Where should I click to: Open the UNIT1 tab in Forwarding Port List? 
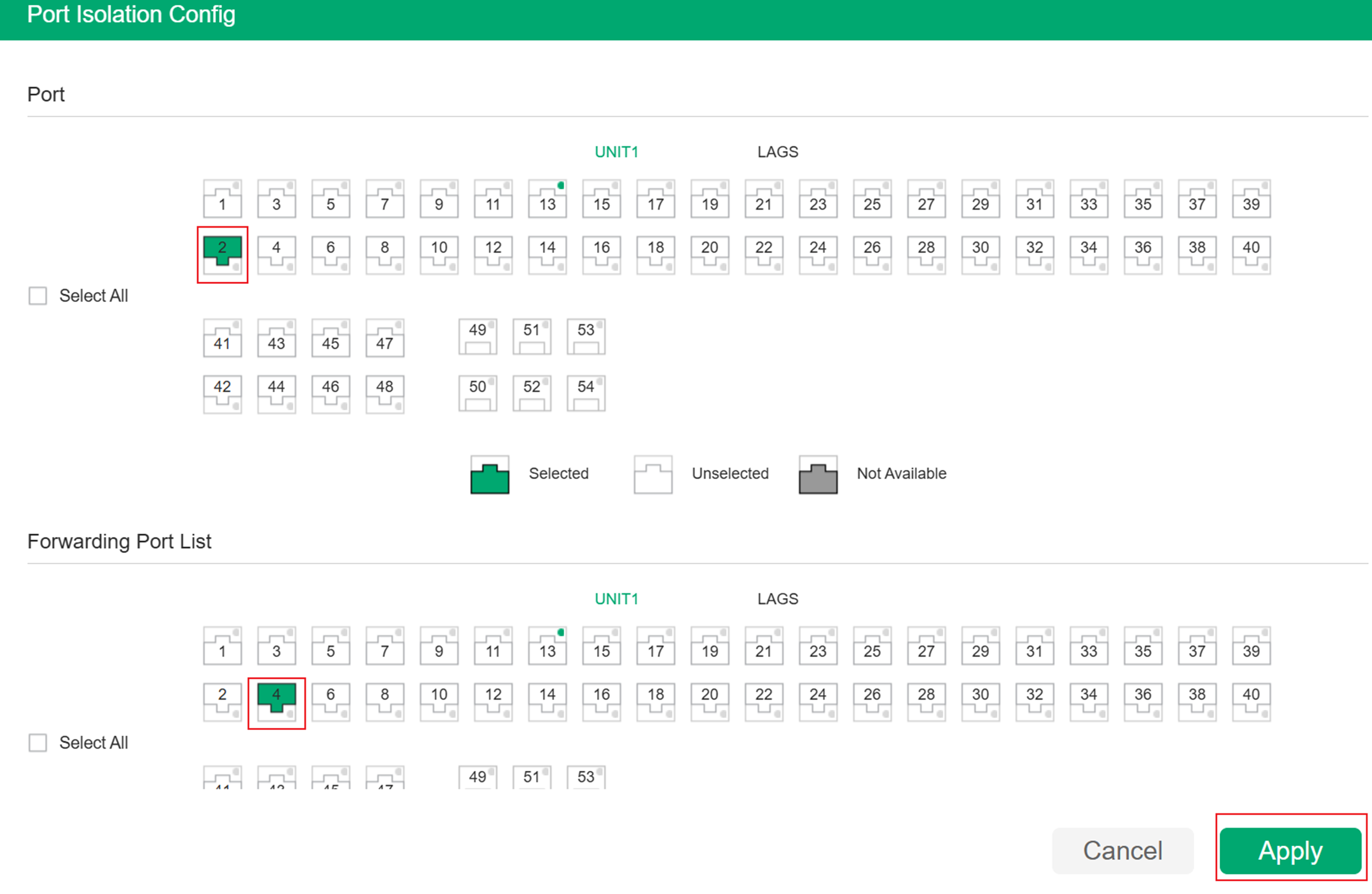(x=616, y=599)
